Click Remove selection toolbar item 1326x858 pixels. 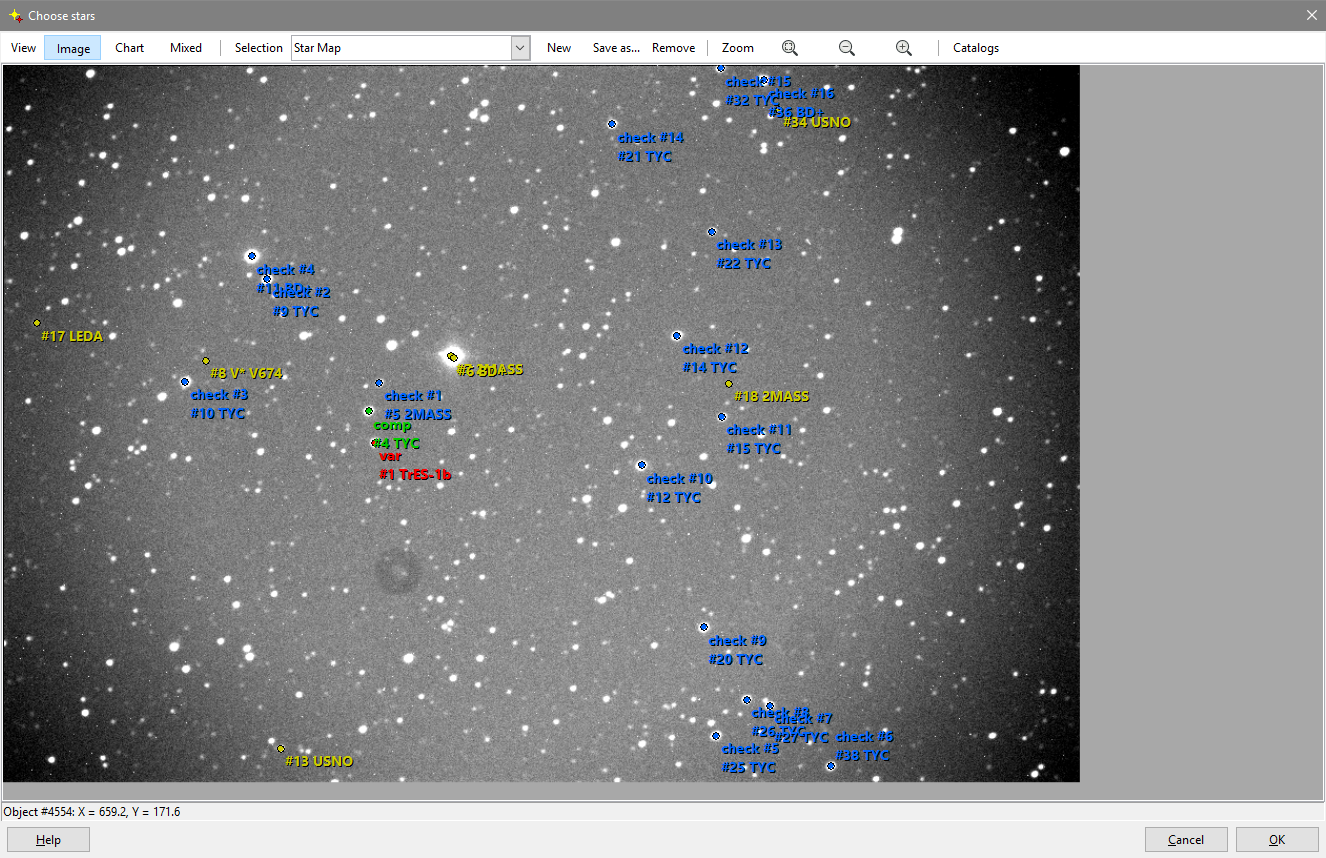674,48
